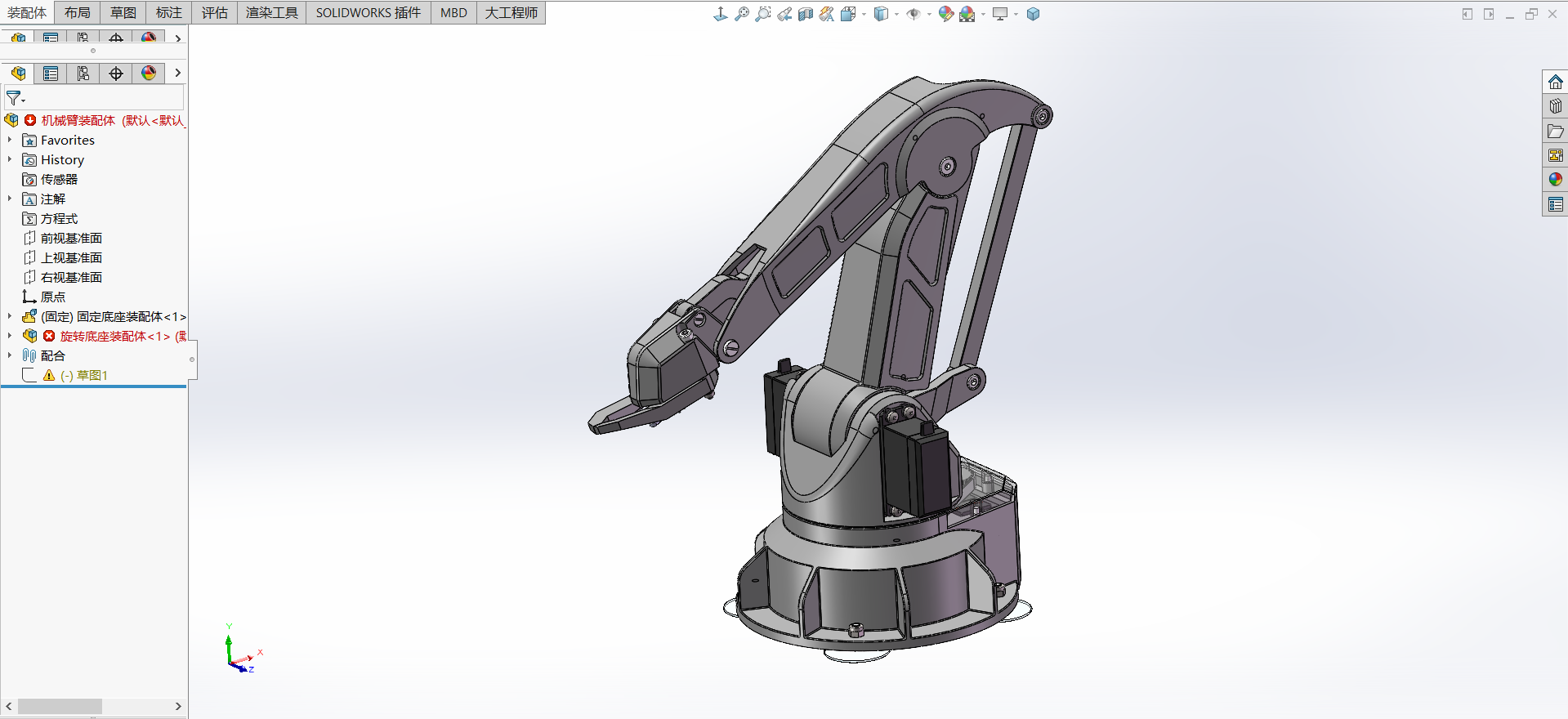Viewport: 1568px width, 719px height.
Task: Open the Hide/Show Items dropdown arrow
Action: click(929, 15)
